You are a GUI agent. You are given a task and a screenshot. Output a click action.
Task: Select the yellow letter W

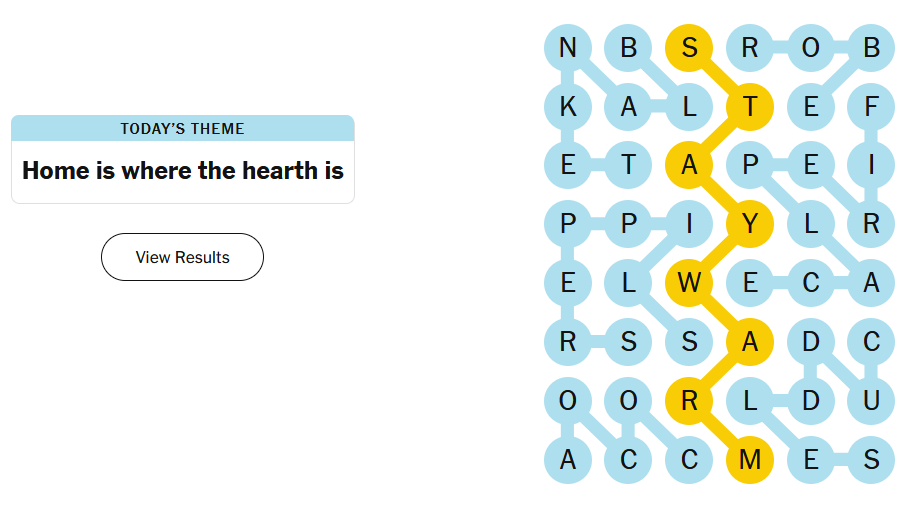point(689,283)
